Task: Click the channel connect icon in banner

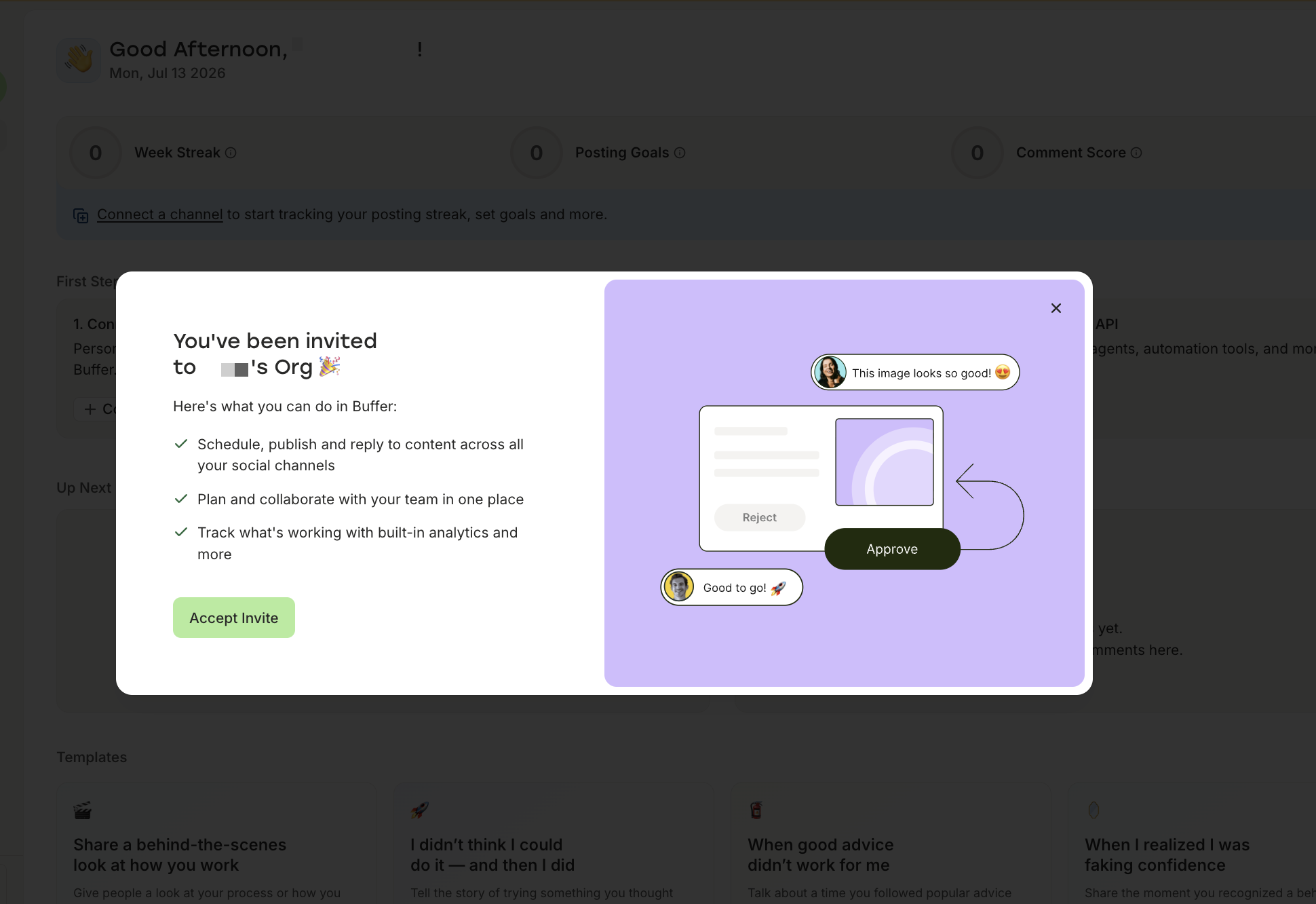Action: point(81,216)
